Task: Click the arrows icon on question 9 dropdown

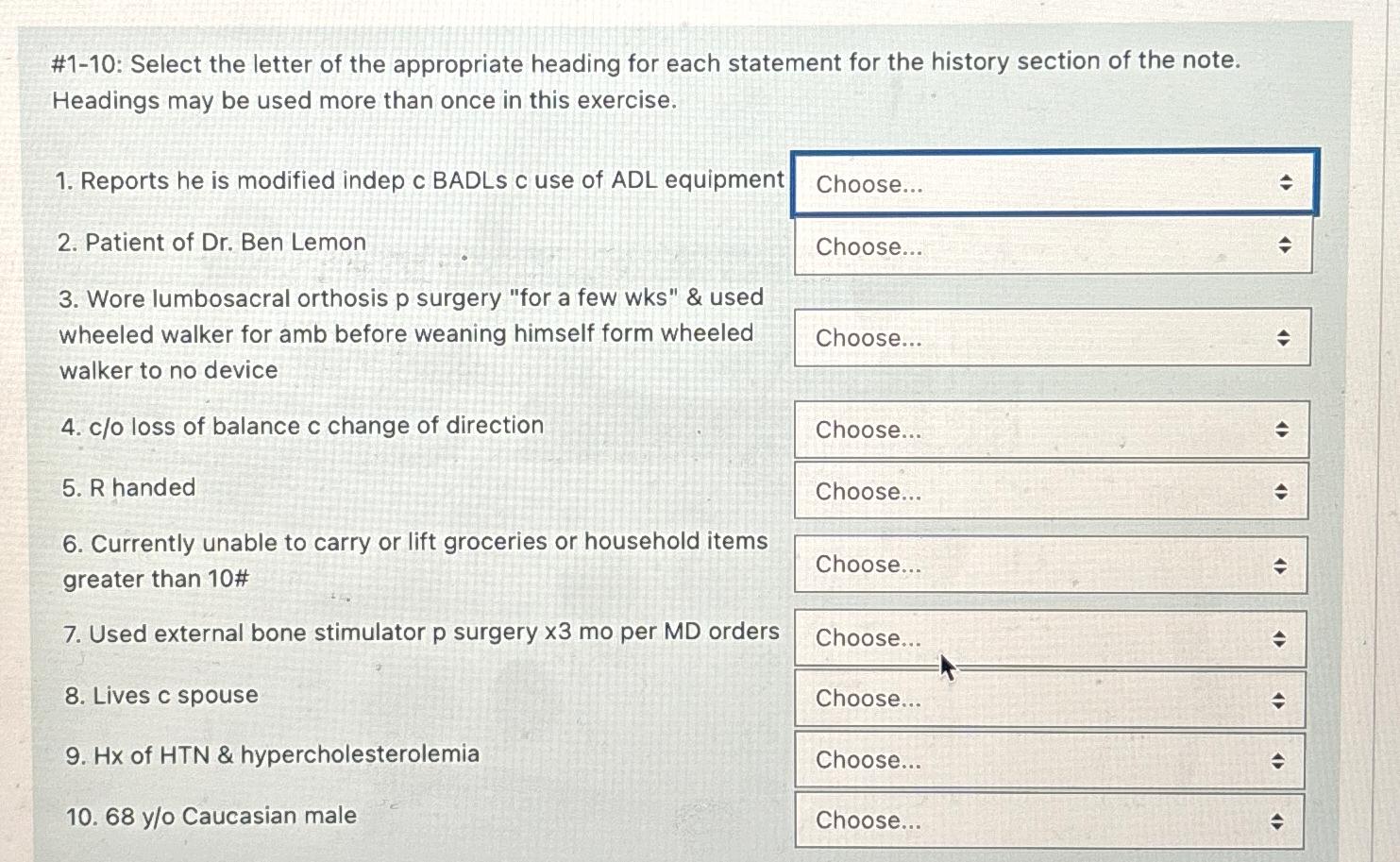Action: tap(1277, 760)
